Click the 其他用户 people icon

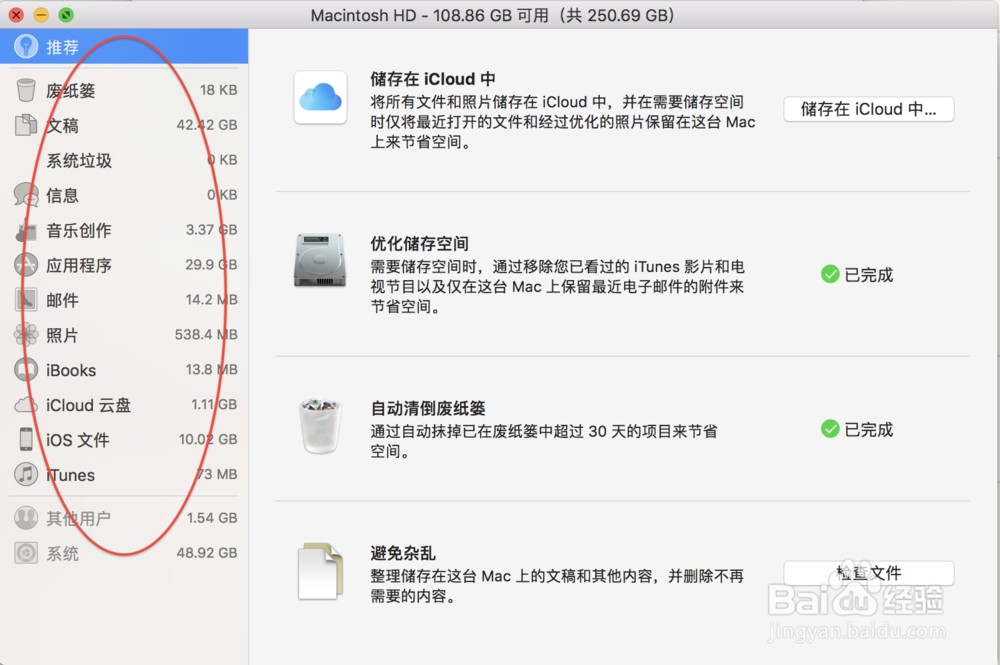(x=26, y=518)
